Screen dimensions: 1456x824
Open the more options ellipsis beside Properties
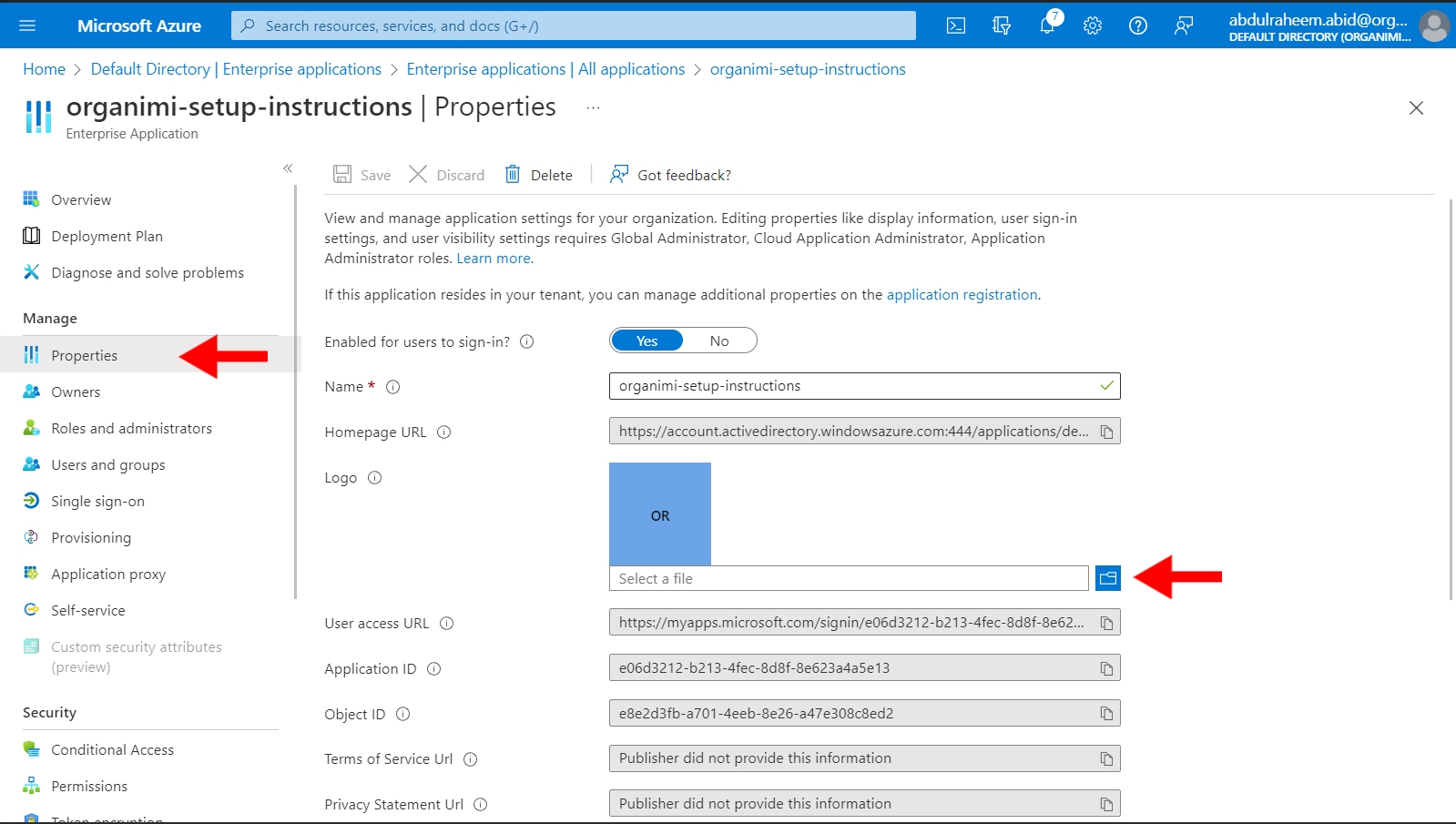pos(593,107)
